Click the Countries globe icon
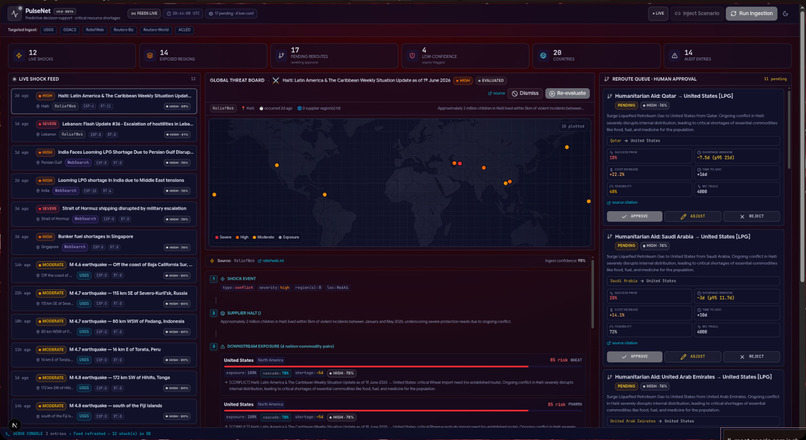This screenshot has width=806, height=440. click(x=543, y=56)
